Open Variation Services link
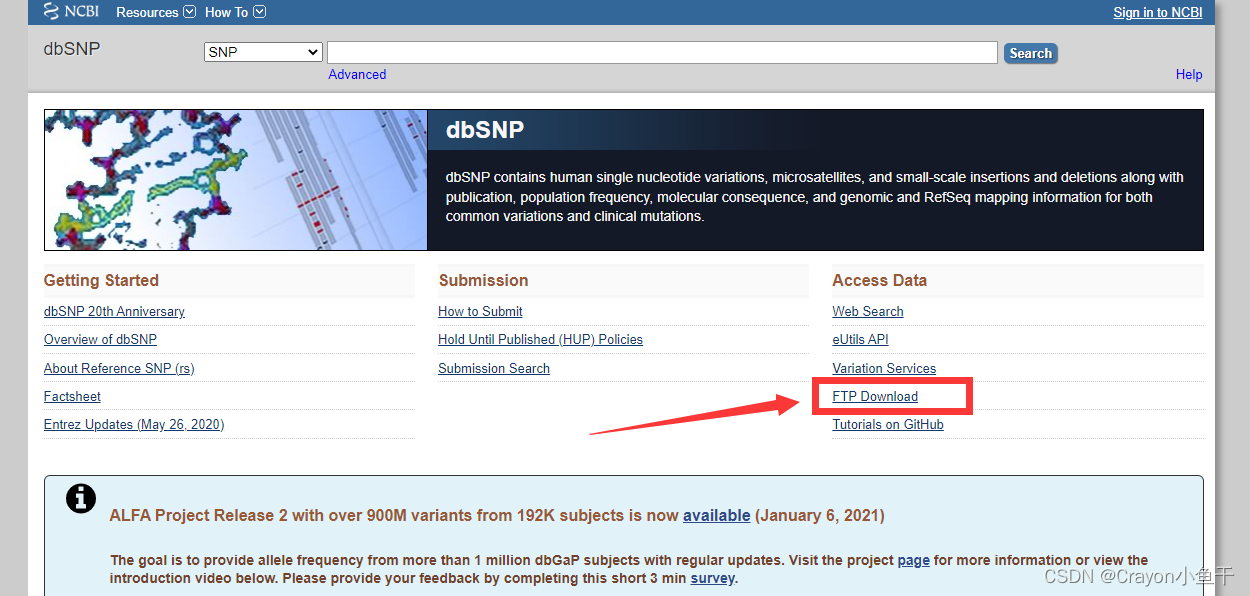This screenshot has width=1250, height=596. (884, 368)
